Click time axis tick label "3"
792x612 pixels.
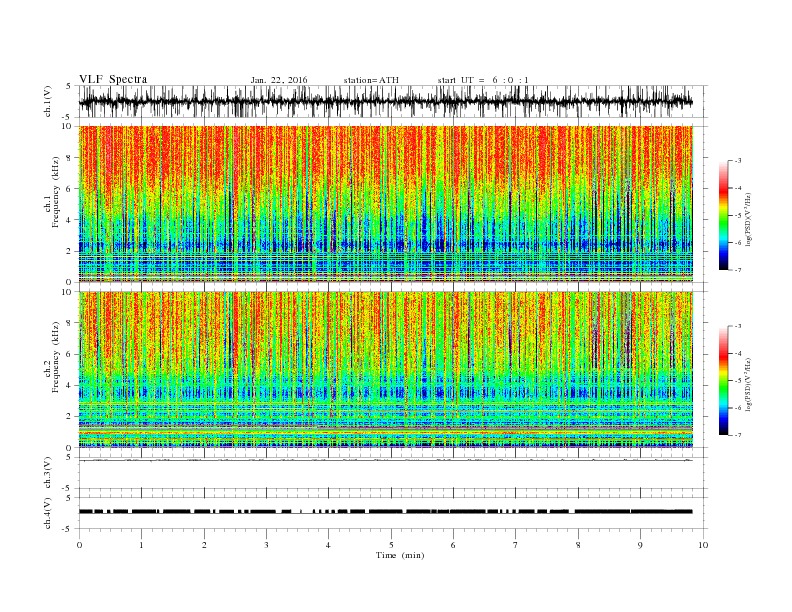(266, 545)
